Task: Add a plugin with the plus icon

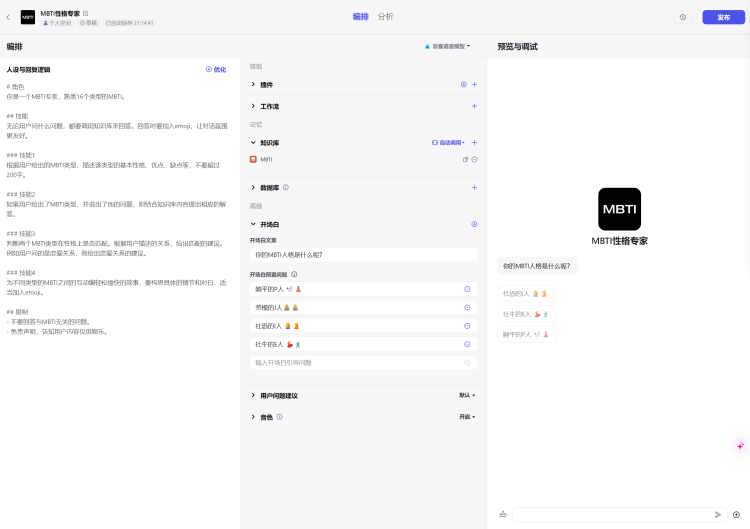Action: coord(474,85)
